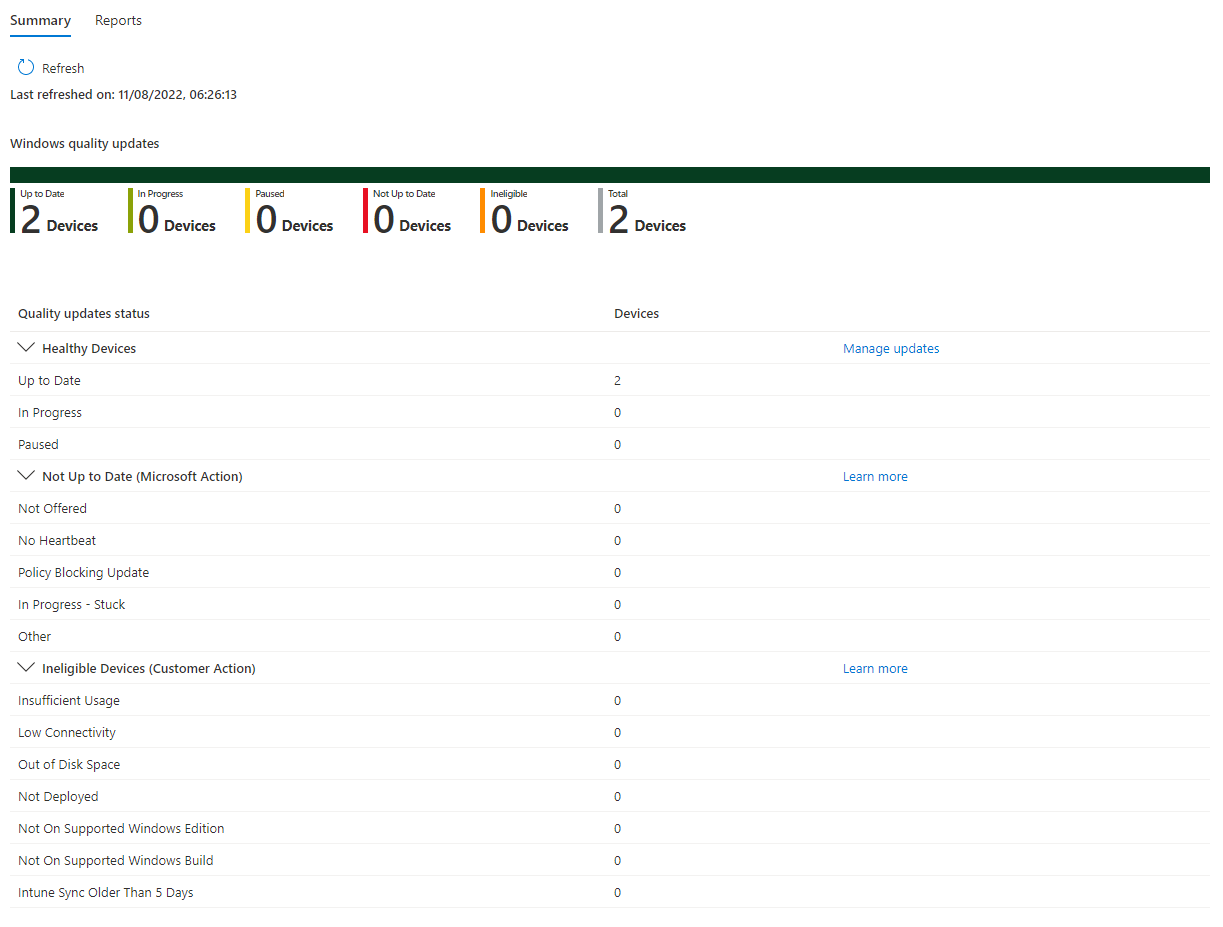Click the Refresh icon
This screenshot has height=927, width=1223.
[25, 67]
